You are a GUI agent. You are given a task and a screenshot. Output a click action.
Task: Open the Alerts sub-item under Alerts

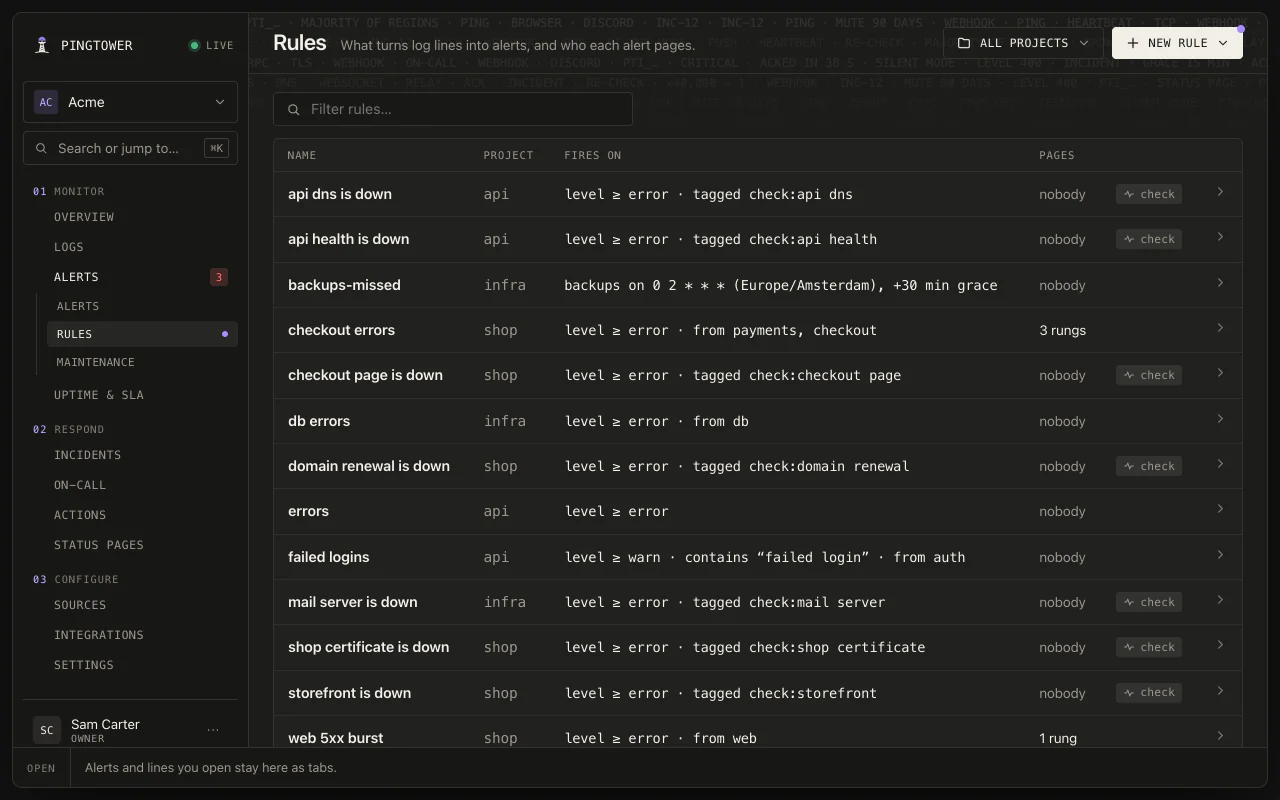[78, 306]
